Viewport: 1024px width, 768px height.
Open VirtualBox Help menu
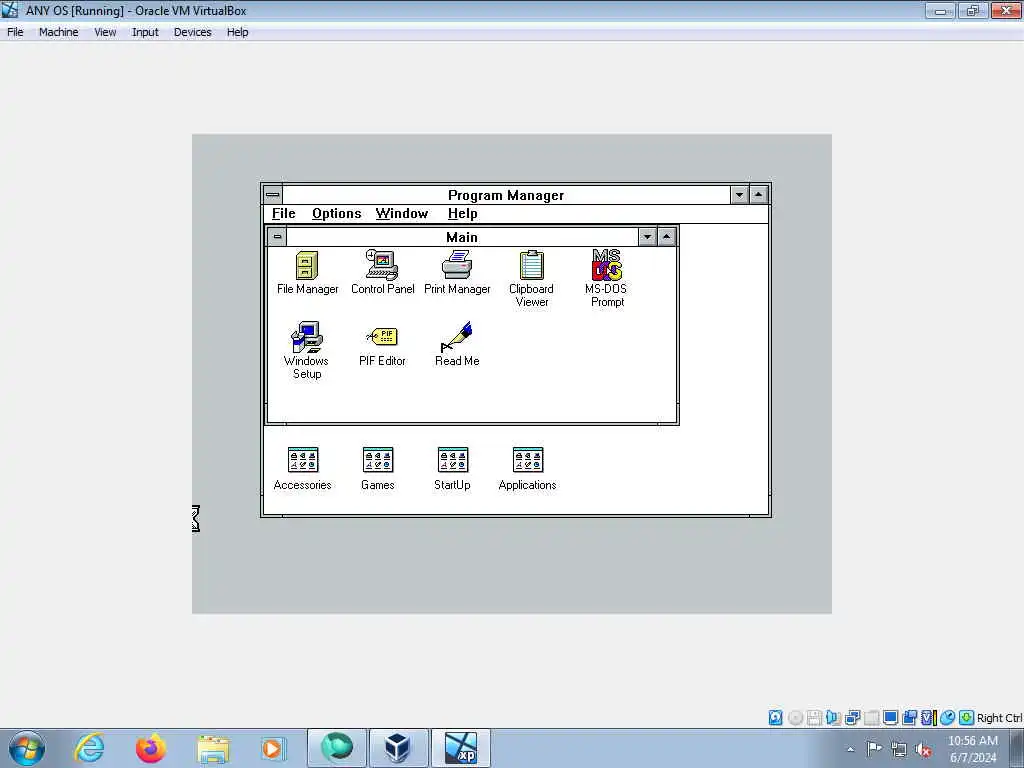237,32
